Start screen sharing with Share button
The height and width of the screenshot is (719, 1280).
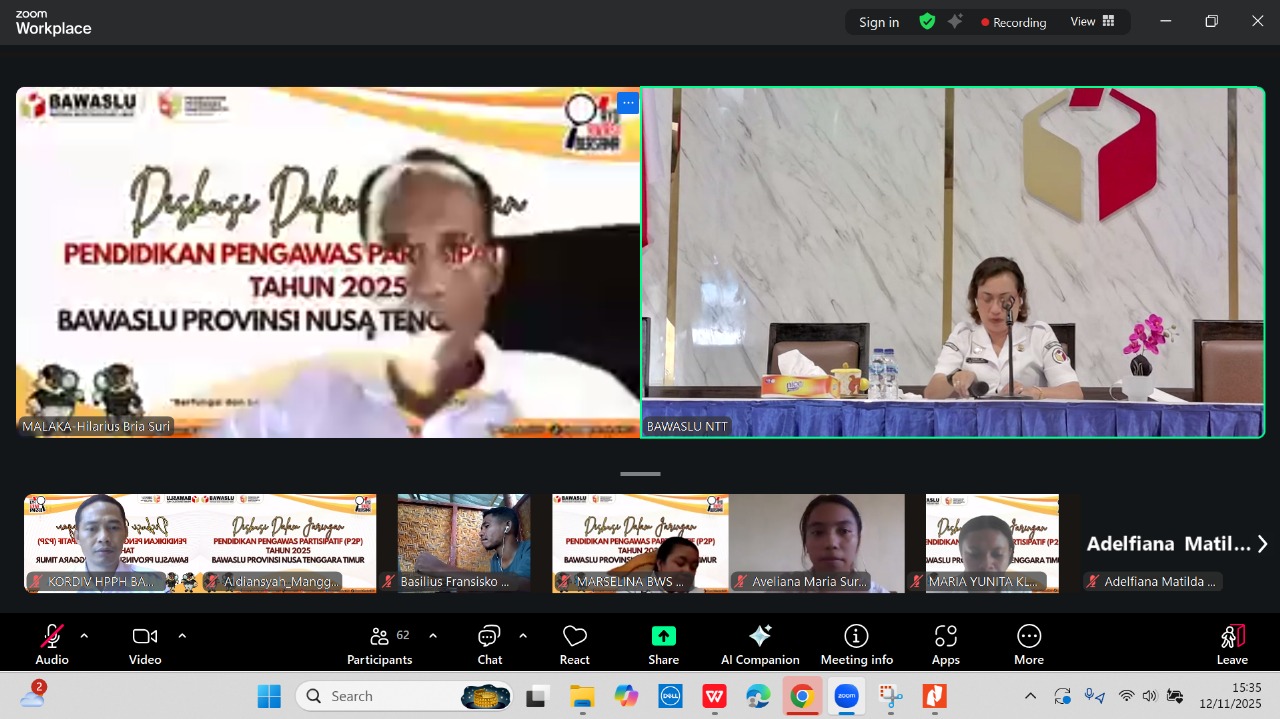tap(663, 644)
